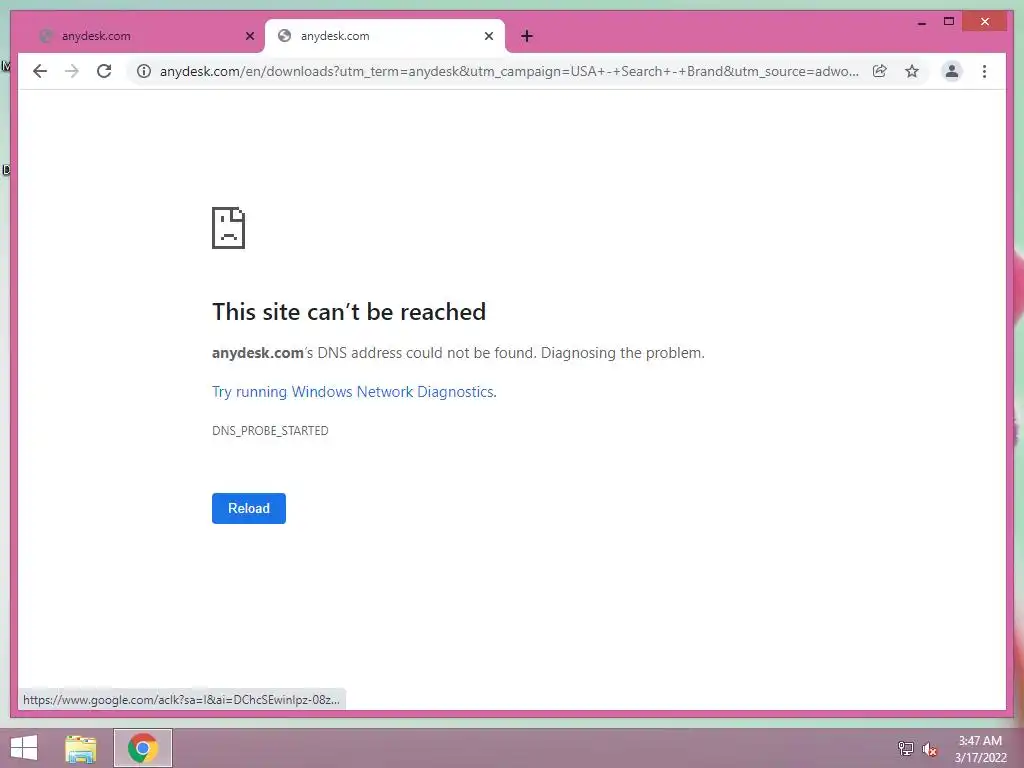Open File Explorer from the taskbar
Screen dimensions: 1024x768
(x=81, y=748)
